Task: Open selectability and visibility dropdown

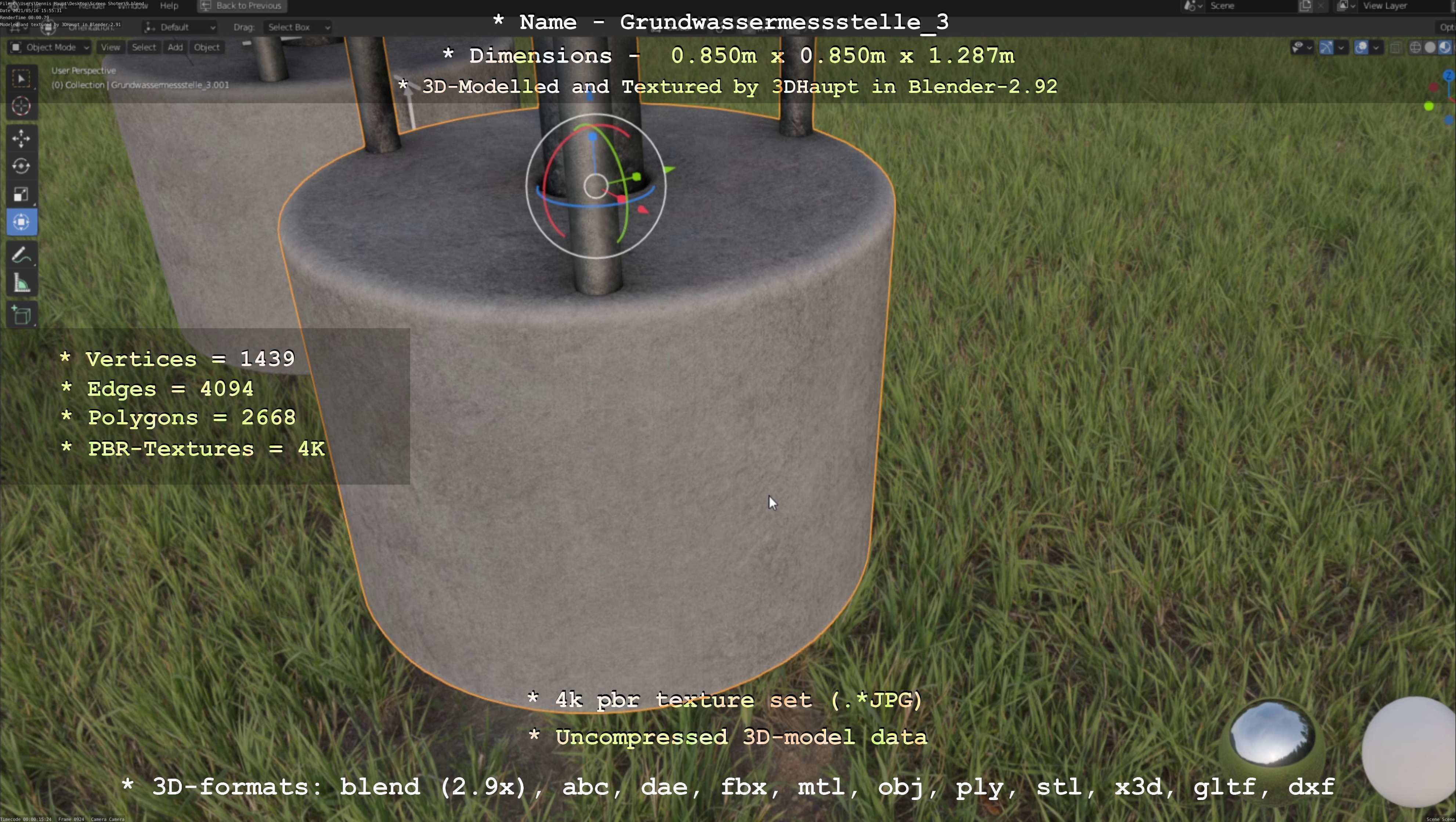Action: tap(1302, 47)
